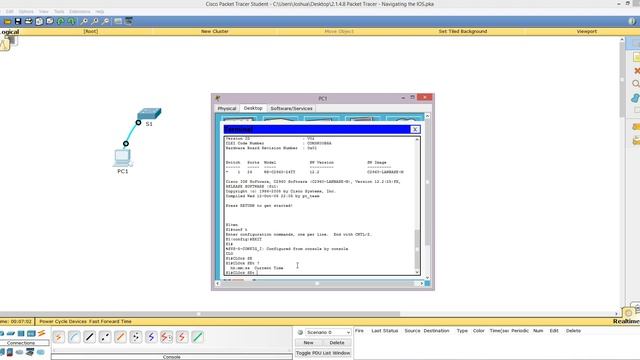The width and height of the screenshot is (640, 360).
Task: Choose the green octal cable
Action: pyautogui.click(x=197, y=337)
